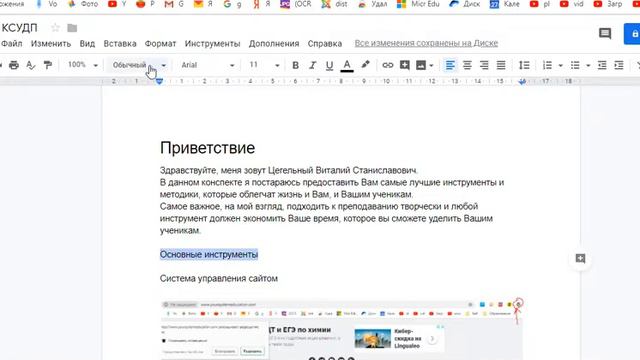Click the left indent marker on the ruler
The width and height of the screenshot is (640, 360).
click(x=160, y=81)
